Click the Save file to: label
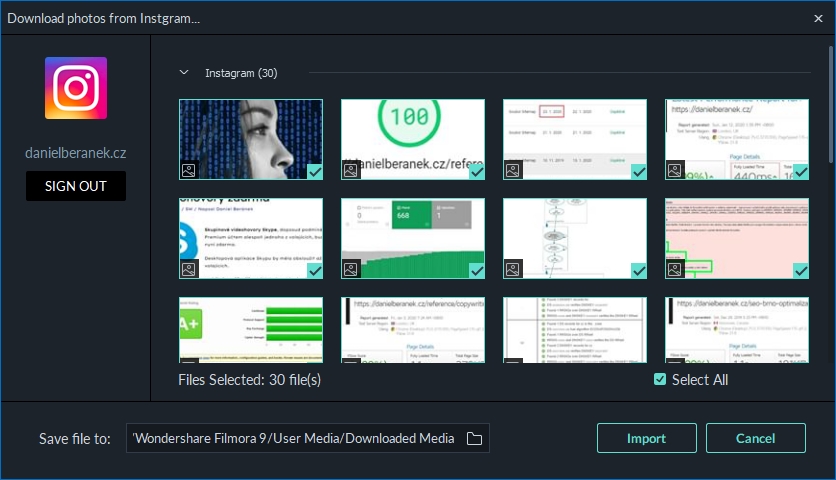The width and height of the screenshot is (836, 480). point(75,439)
